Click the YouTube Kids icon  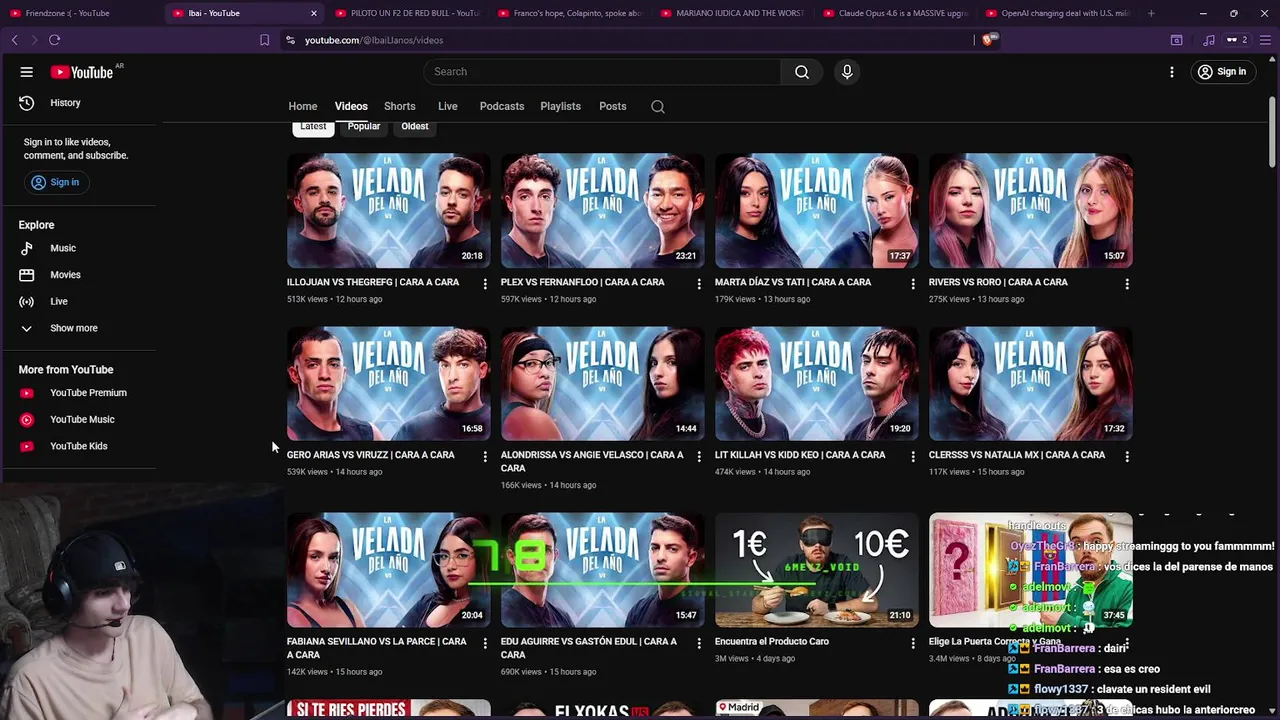[27, 446]
